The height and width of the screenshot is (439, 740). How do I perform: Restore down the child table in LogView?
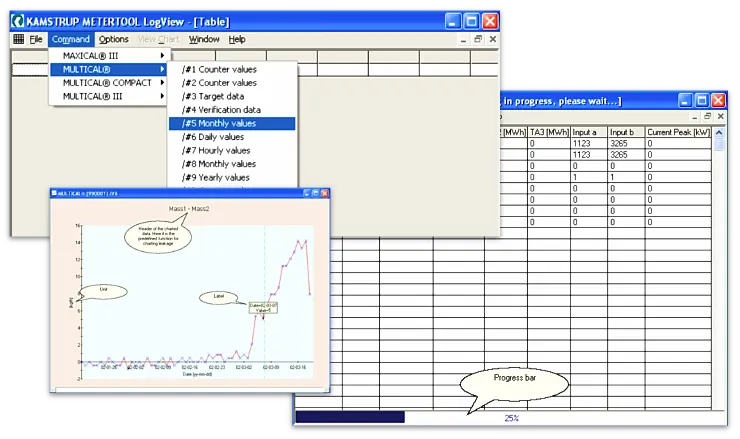(x=478, y=39)
